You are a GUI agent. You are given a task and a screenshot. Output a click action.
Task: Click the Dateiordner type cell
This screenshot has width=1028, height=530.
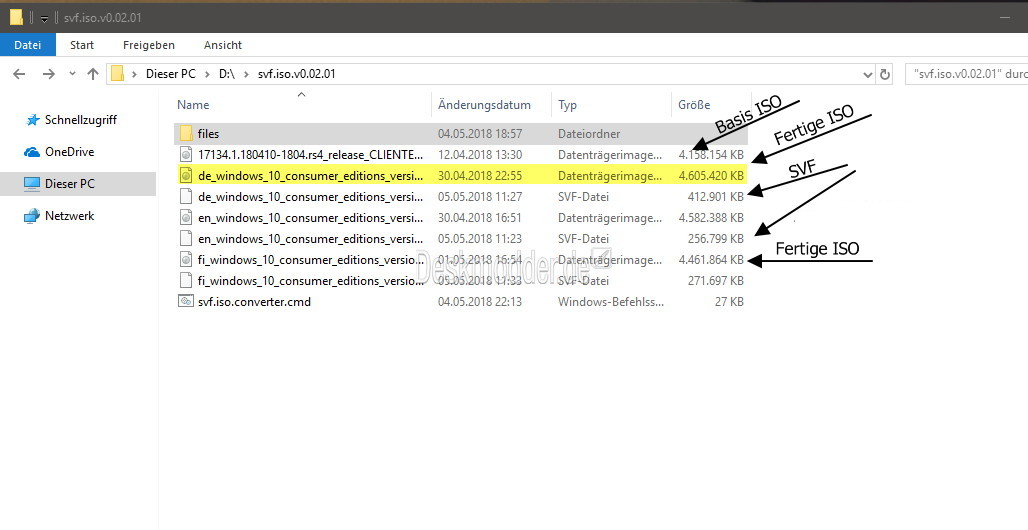[x=589, y=134]
